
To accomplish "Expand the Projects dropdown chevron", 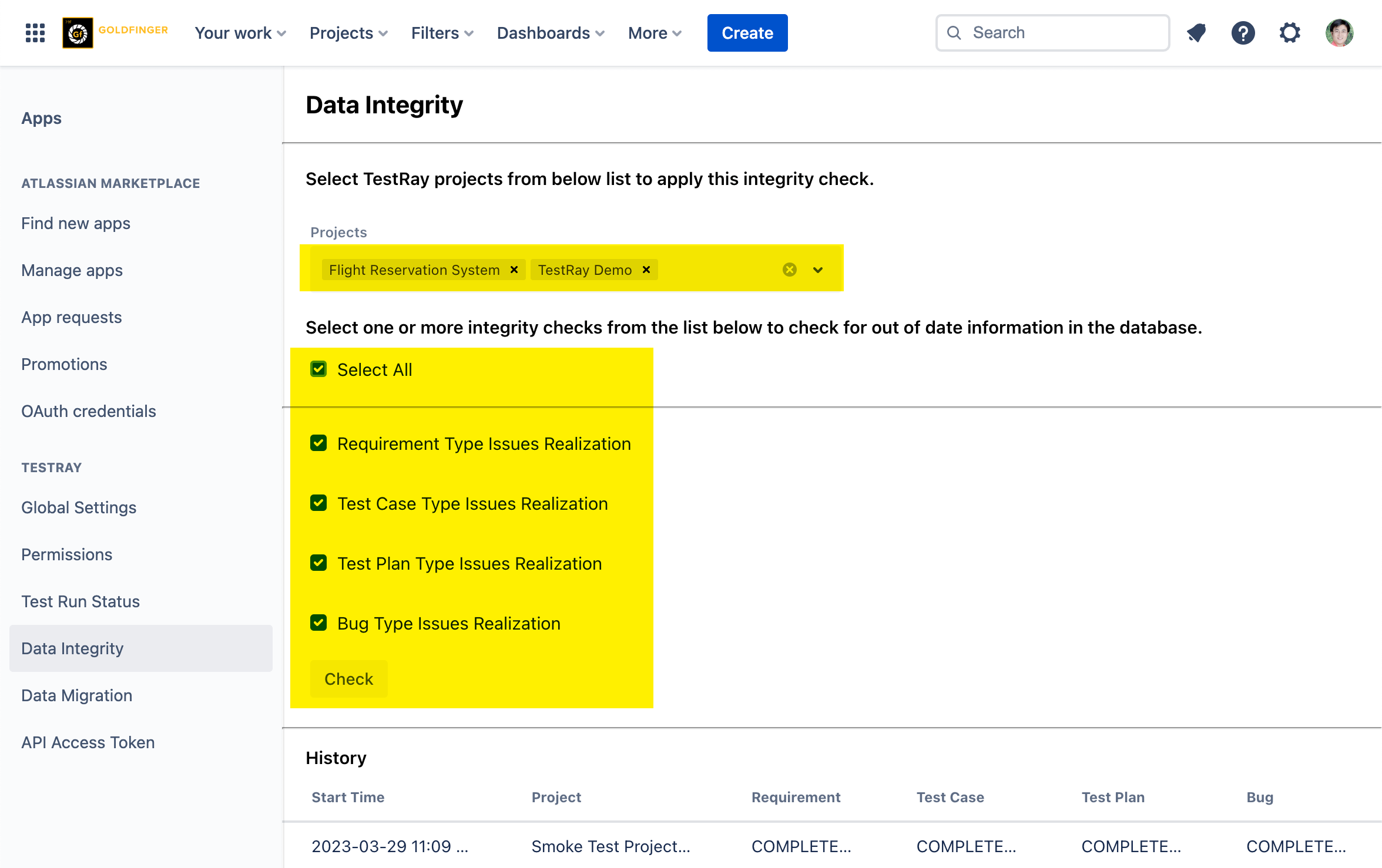I will click(818, 270).
